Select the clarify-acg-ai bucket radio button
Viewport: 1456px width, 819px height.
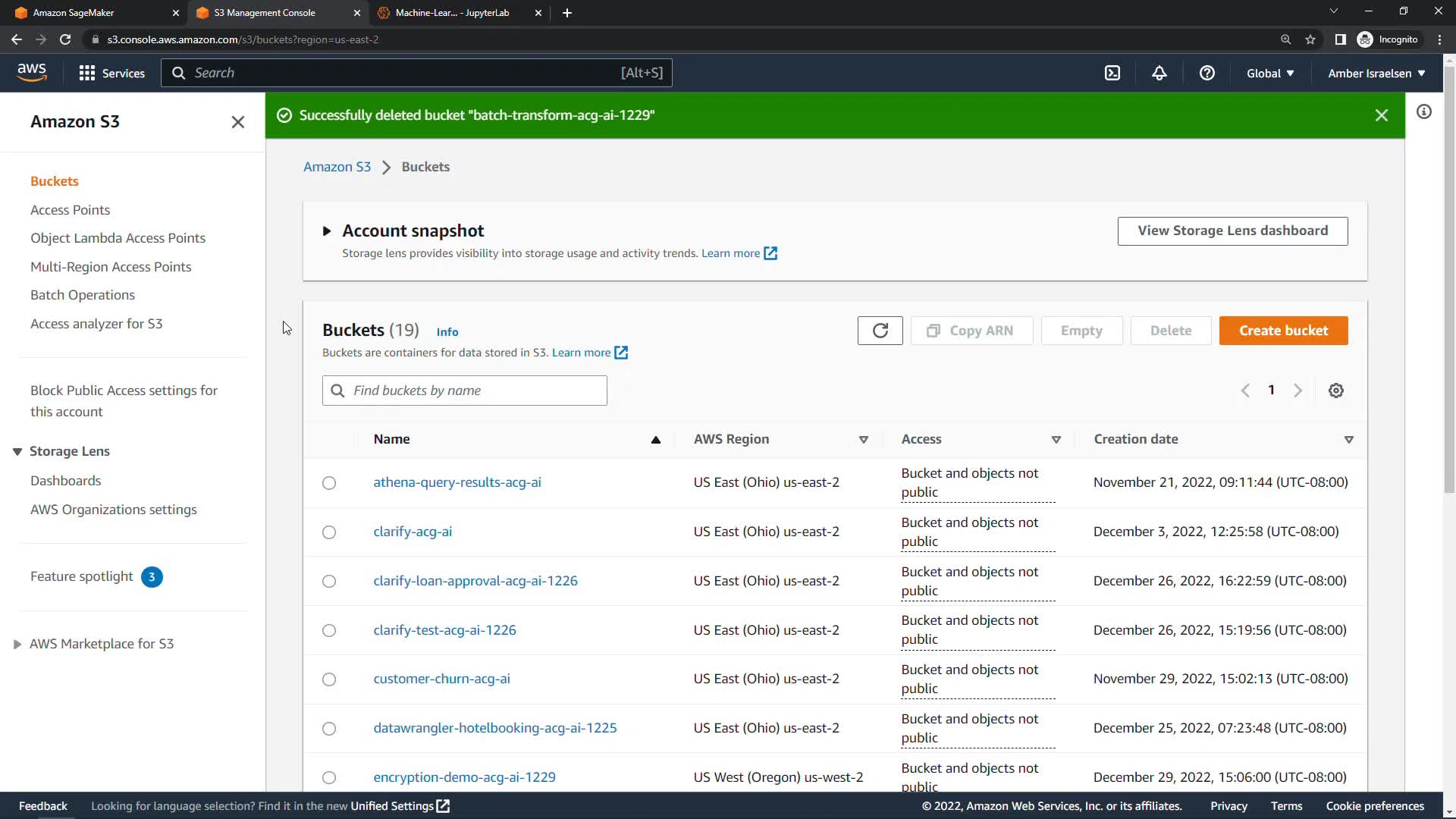coord(329,532)
